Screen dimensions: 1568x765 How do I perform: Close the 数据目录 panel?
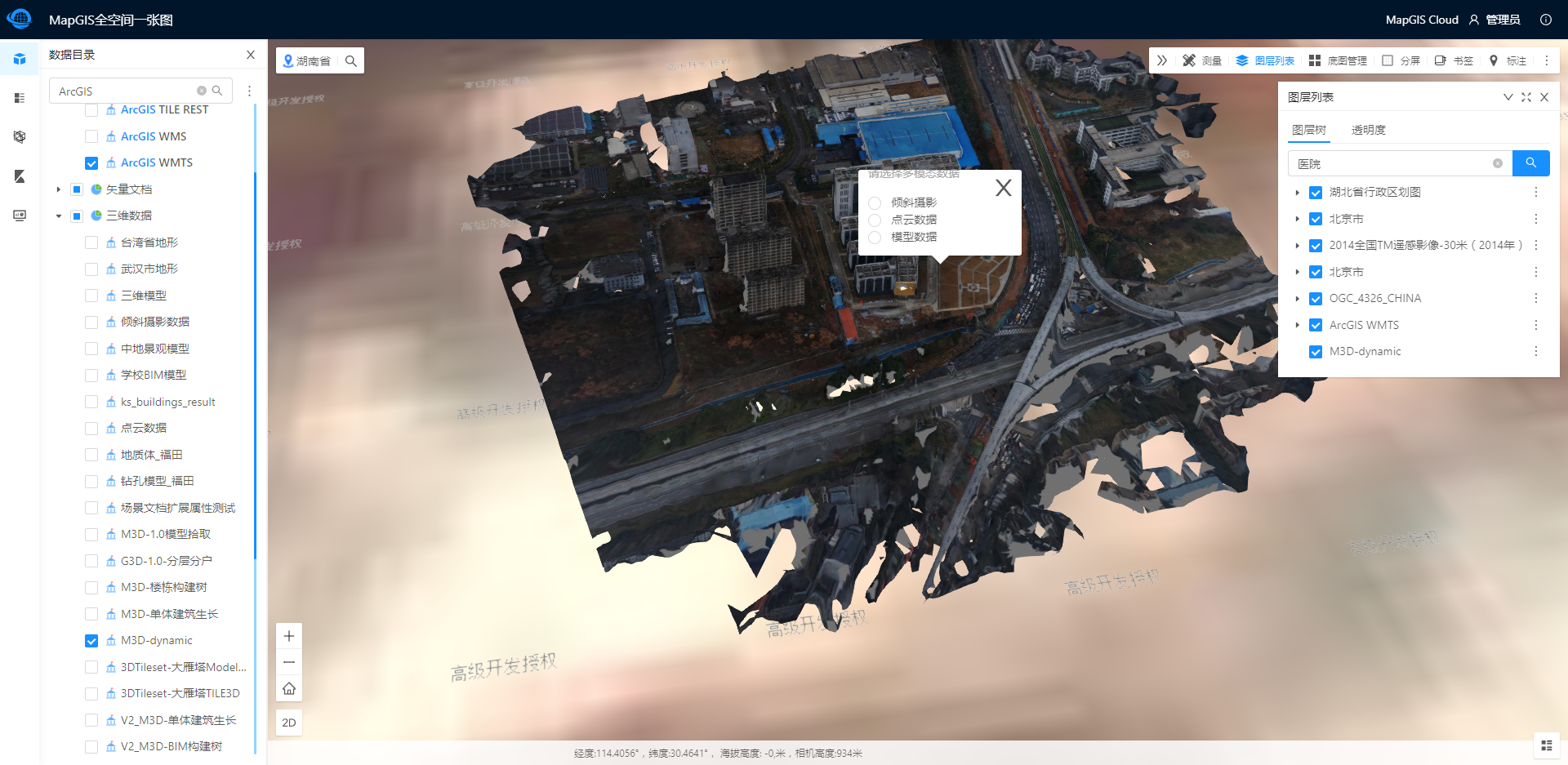[251, 55]
